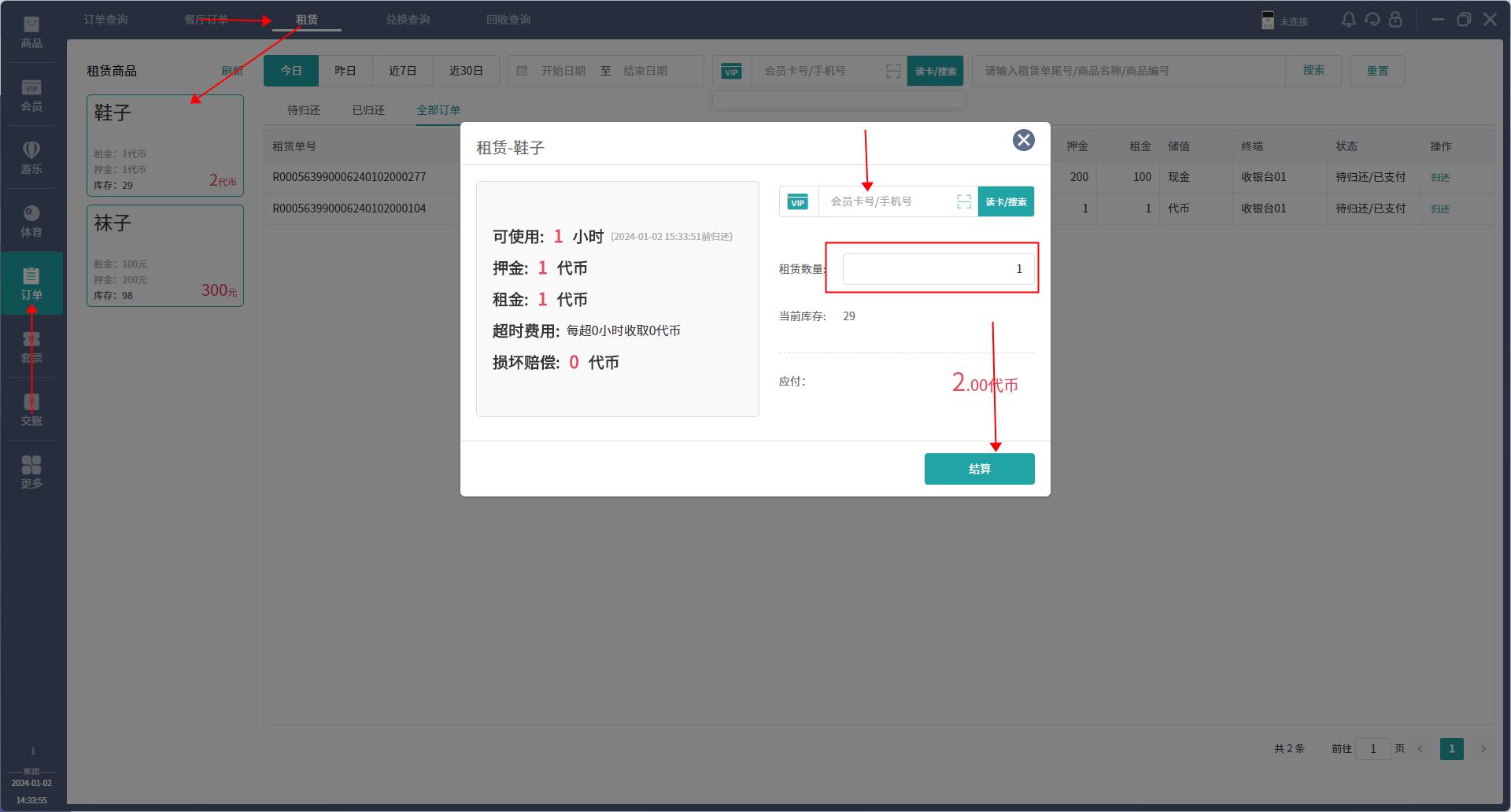This screenshot has height=812, width=1511.
Task: Click order number R000563990006240102000277
Action: 349,177
